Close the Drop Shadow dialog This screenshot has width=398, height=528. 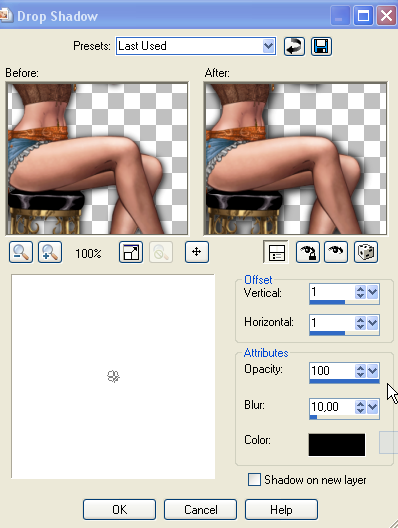click(386, 15)
